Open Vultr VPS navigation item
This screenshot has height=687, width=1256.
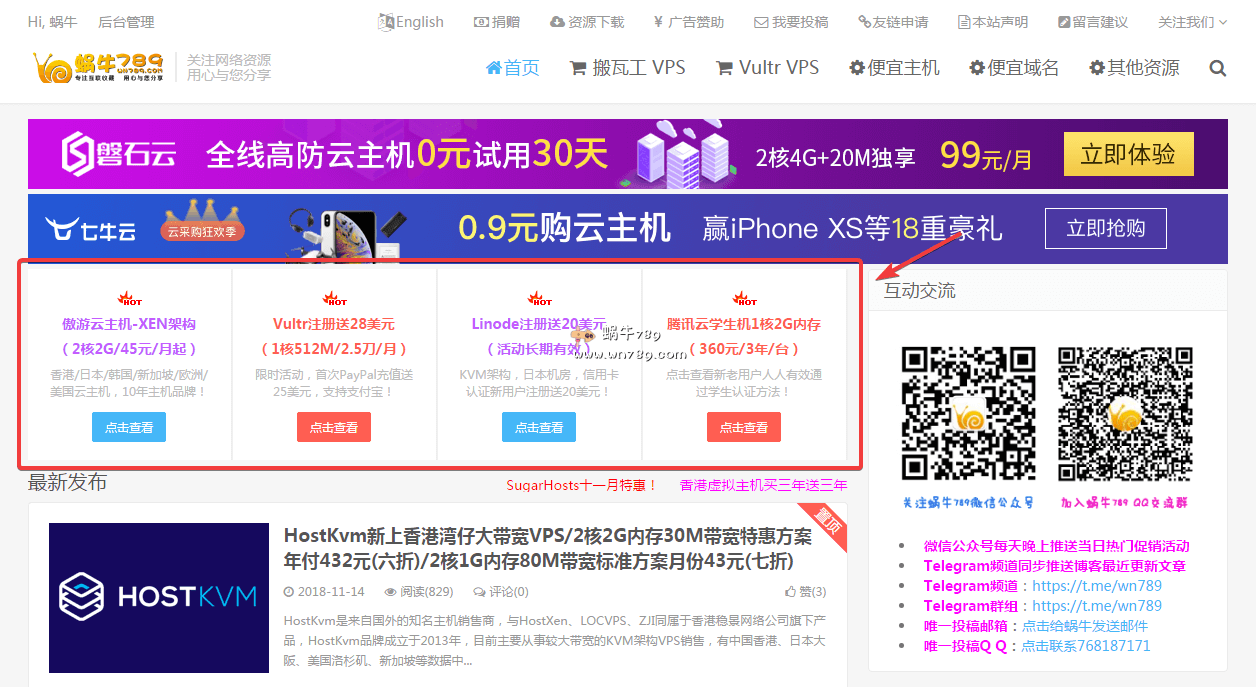[x=767, y=68]
